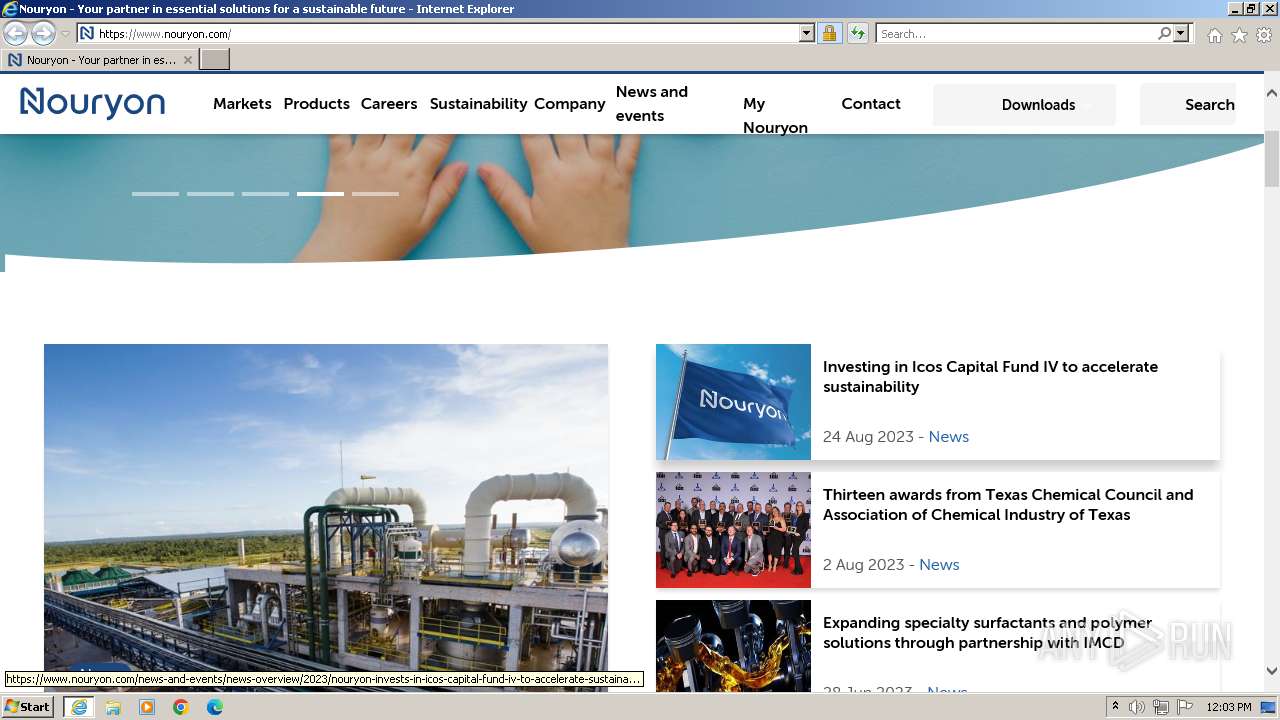
Task: Click News link beside 24 Aug 2023
Action: [948, 437]
